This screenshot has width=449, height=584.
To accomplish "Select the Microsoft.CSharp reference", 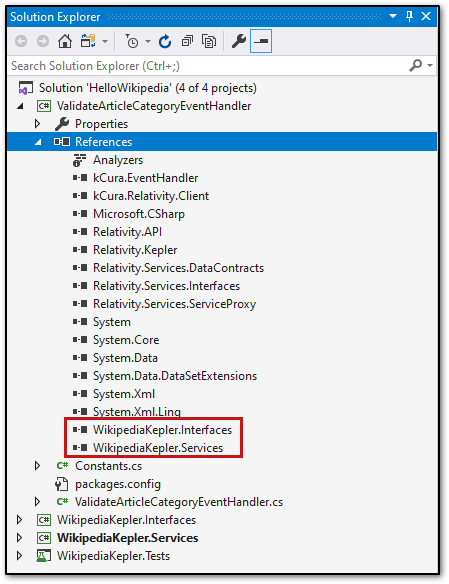I will (138, 214).
